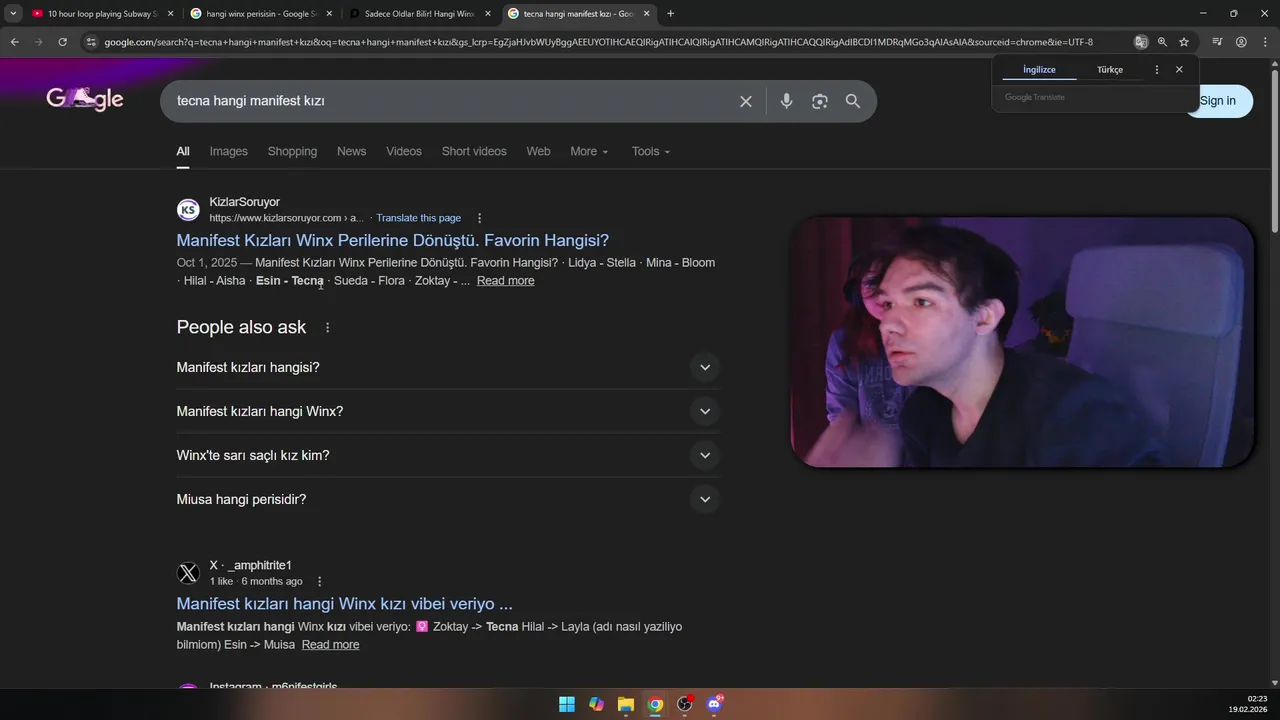
Task: Click Read more under KizlarSoruyor result
Action: [505, 281]
